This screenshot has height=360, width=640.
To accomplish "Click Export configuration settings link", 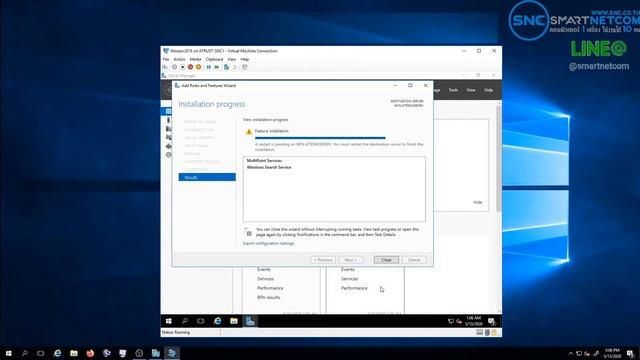I will point(268,243).
